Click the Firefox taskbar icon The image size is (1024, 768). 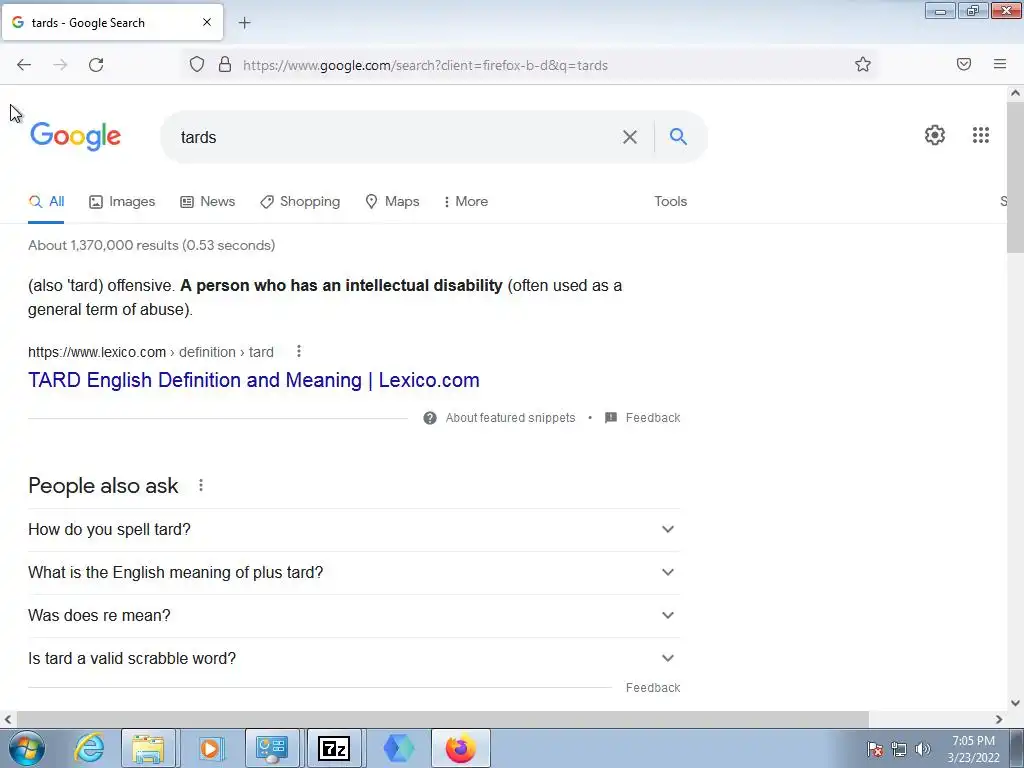tap(460, 748)
